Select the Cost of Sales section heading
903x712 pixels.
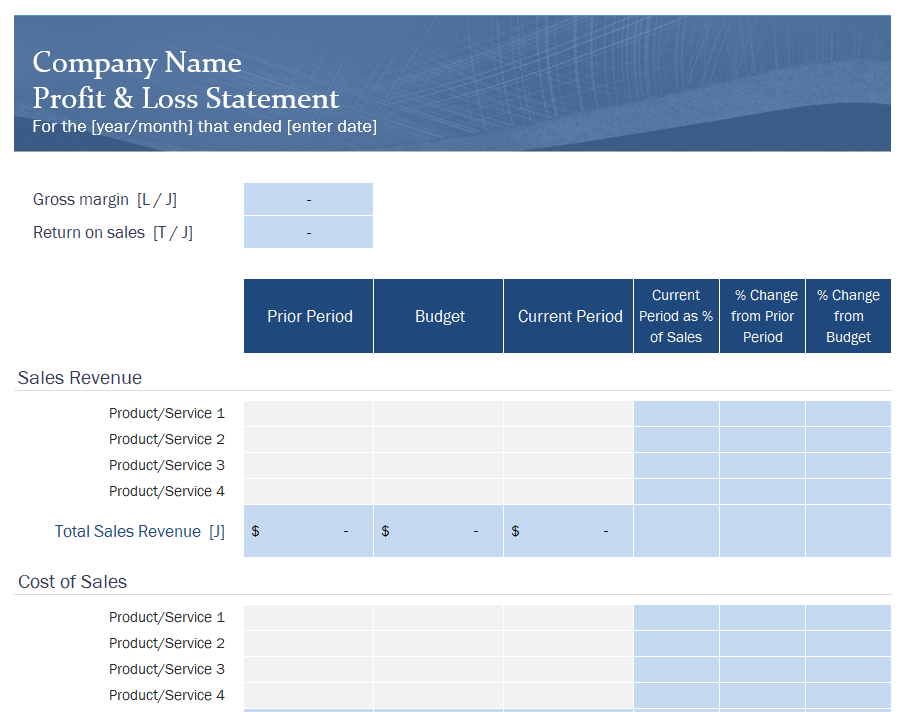pos(73,582)
